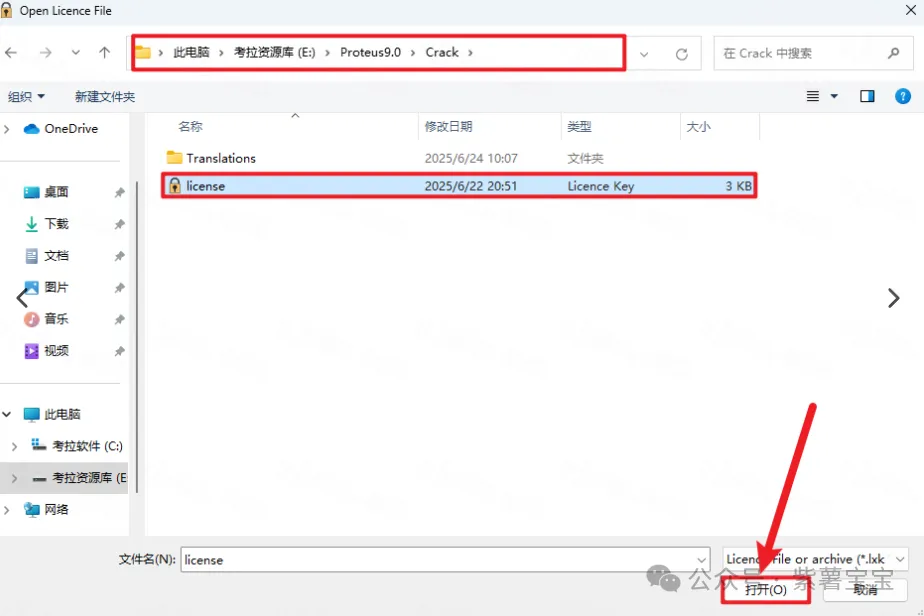
Task: Click the back navigation arrow
Action: click(x=12, y=53)
